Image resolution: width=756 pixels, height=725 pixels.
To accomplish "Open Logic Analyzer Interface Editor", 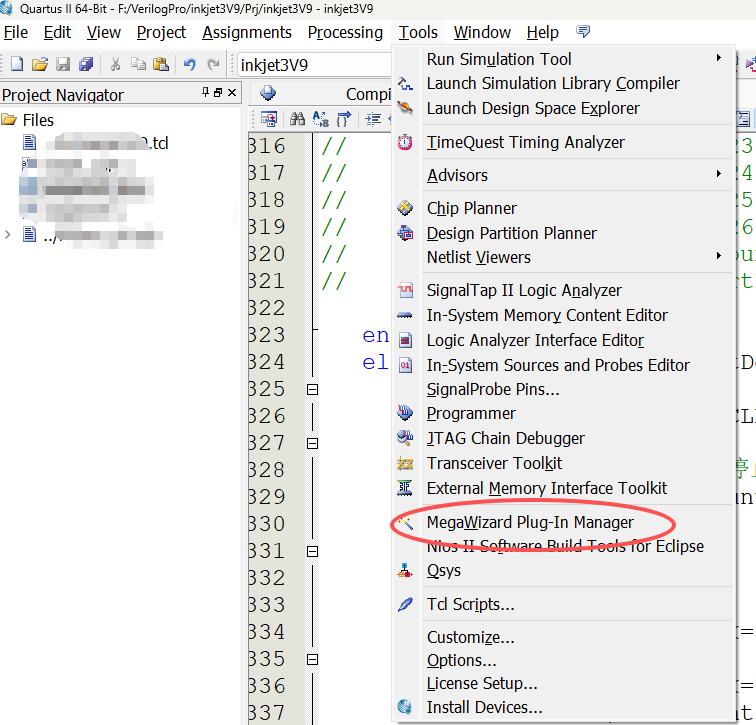I will click(x=535, y=340).
